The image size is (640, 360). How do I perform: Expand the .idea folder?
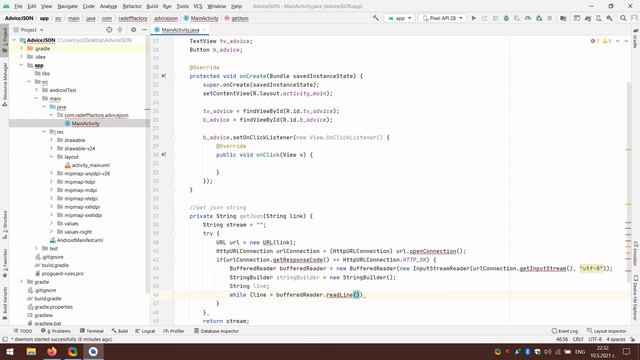point(22,57)
